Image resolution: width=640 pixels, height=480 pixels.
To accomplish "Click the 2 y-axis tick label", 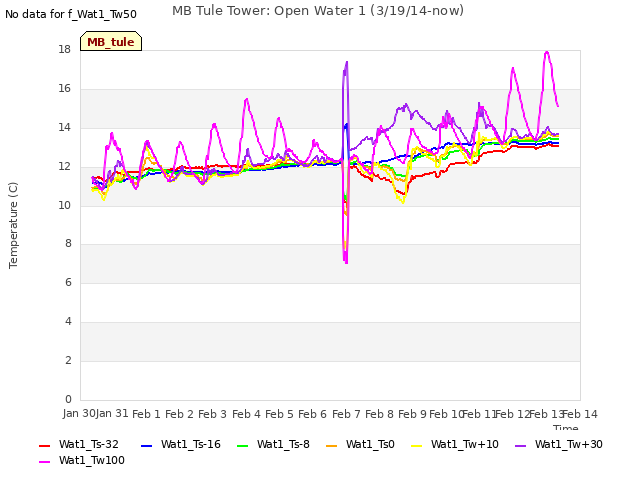I will point(68,360).
